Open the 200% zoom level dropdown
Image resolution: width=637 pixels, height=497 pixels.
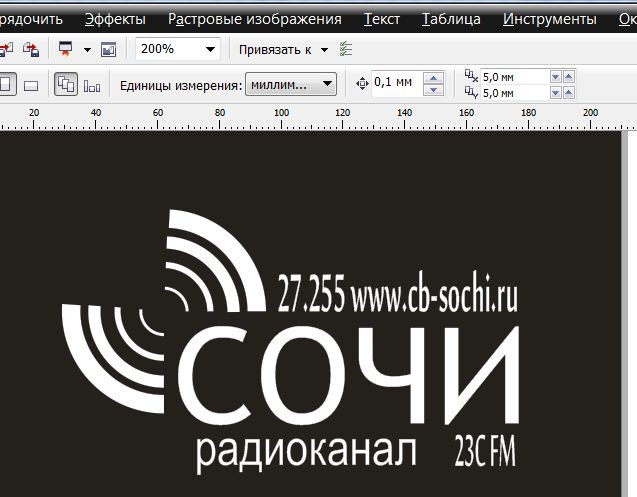click(210, 49)
